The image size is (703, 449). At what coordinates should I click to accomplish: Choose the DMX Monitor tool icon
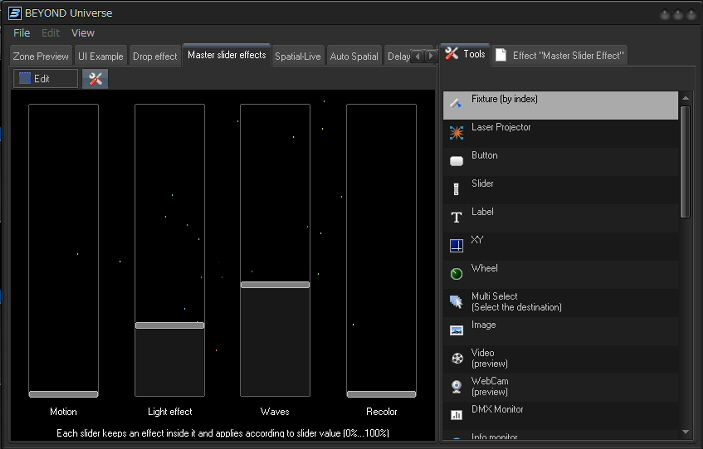tap(456, 415)
